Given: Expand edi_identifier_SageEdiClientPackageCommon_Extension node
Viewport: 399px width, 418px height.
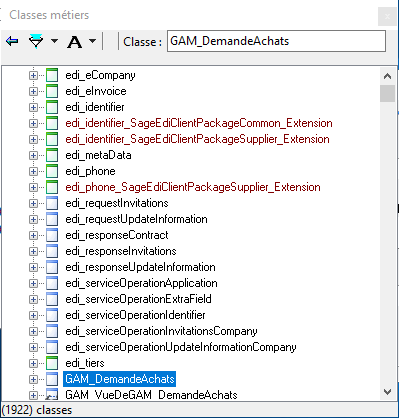Looking at the screenshot, I should [x=33, y=123].
